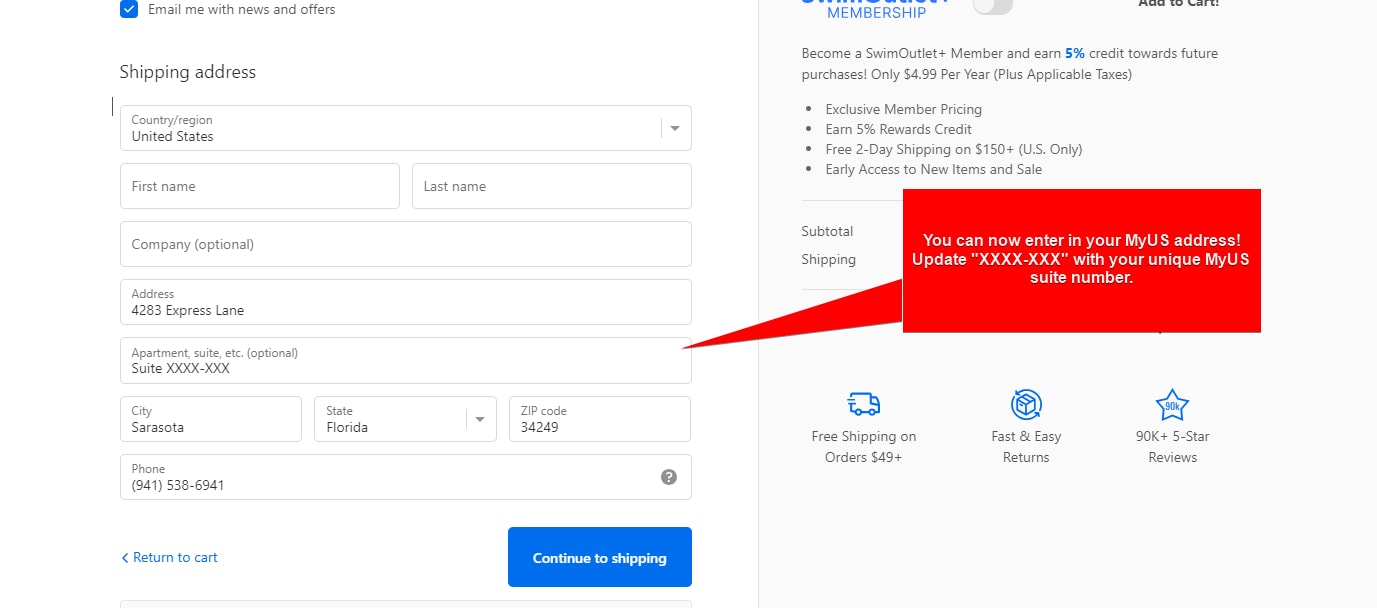
Task: Click the Company (optional) field
Action: [406, 244]
